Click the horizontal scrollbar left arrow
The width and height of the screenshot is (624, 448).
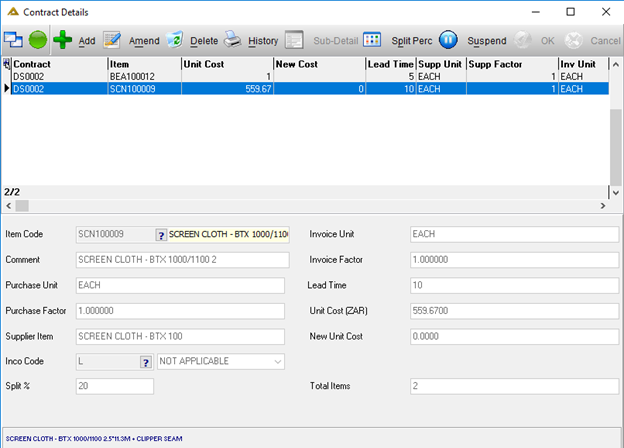coord(9,206)
